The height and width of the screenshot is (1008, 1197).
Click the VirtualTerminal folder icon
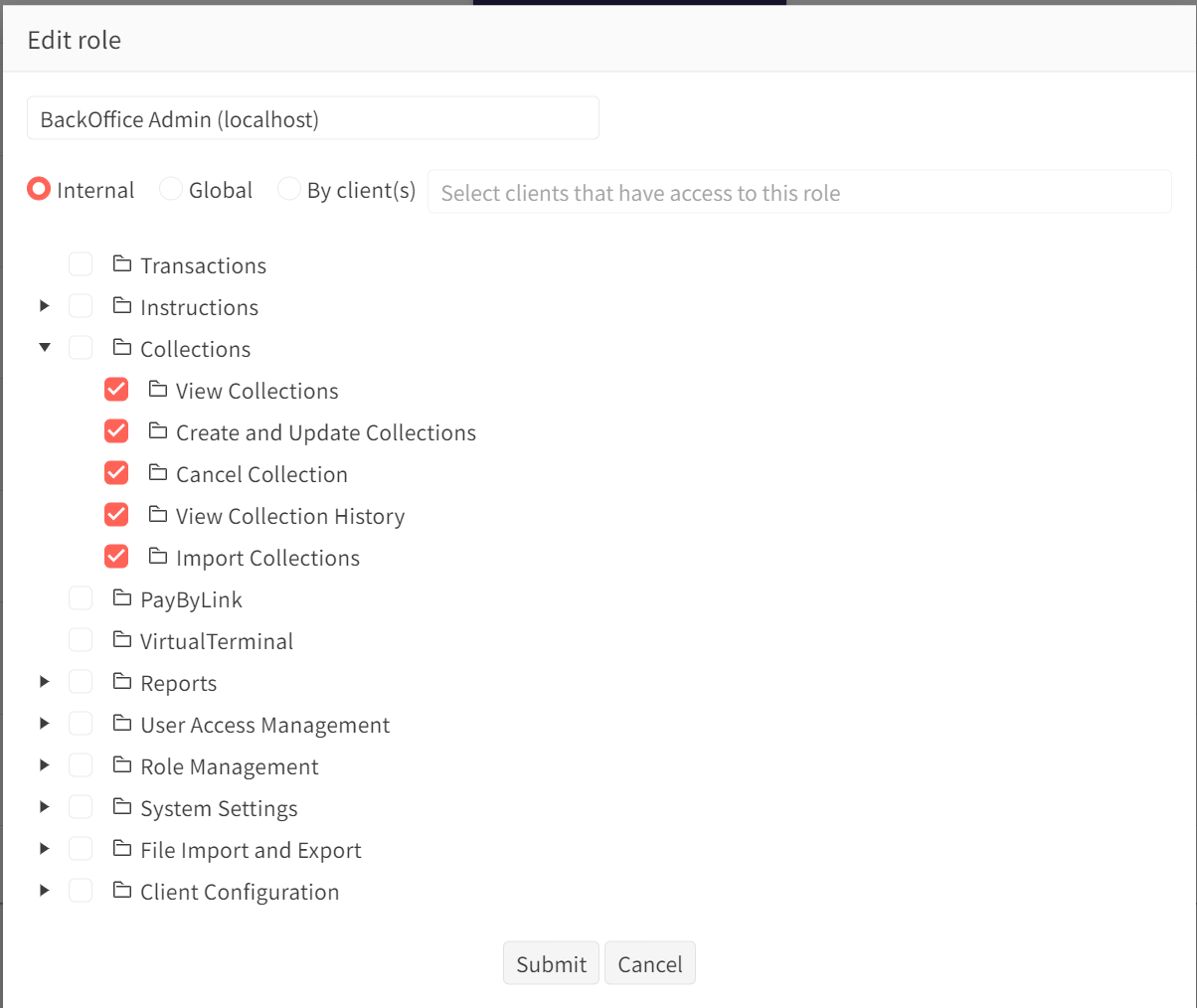click(122, 640)
